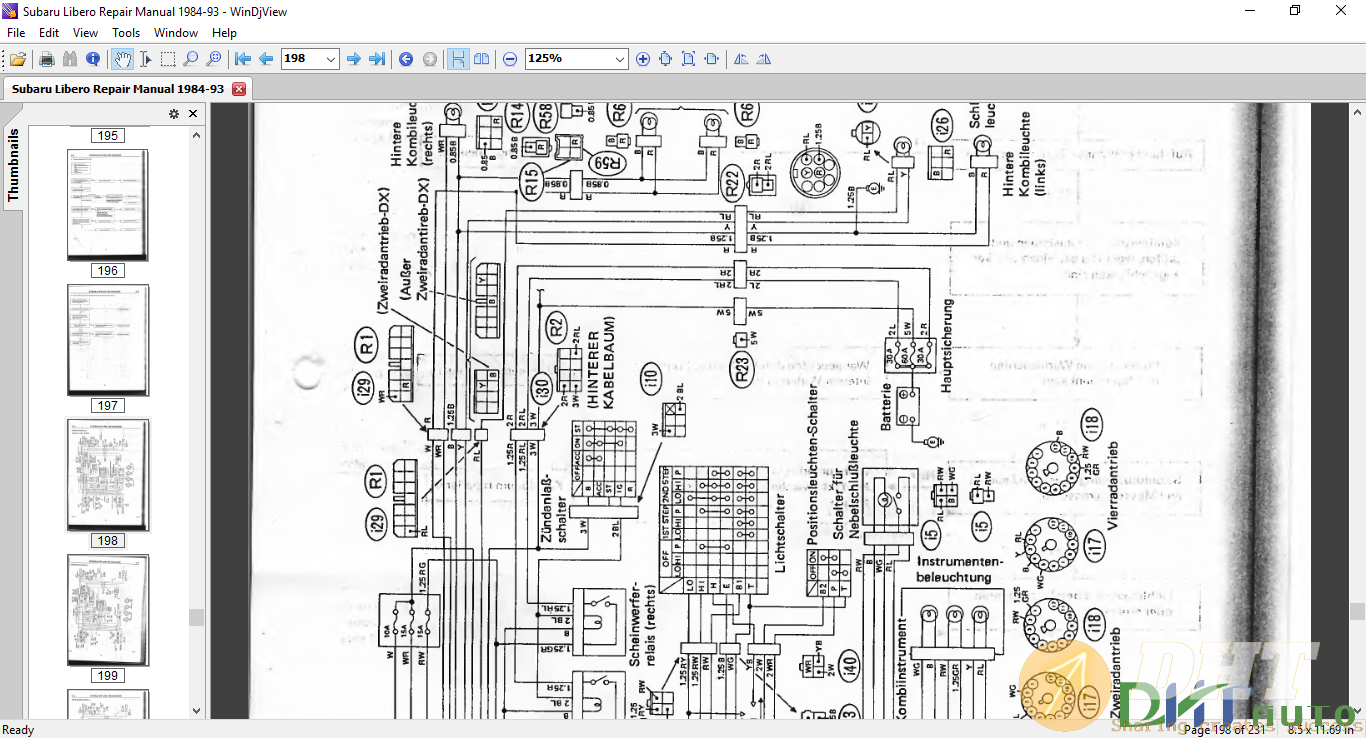Zoom in with the plus circle icon
1366x738 pixels.
pos(643,59)
